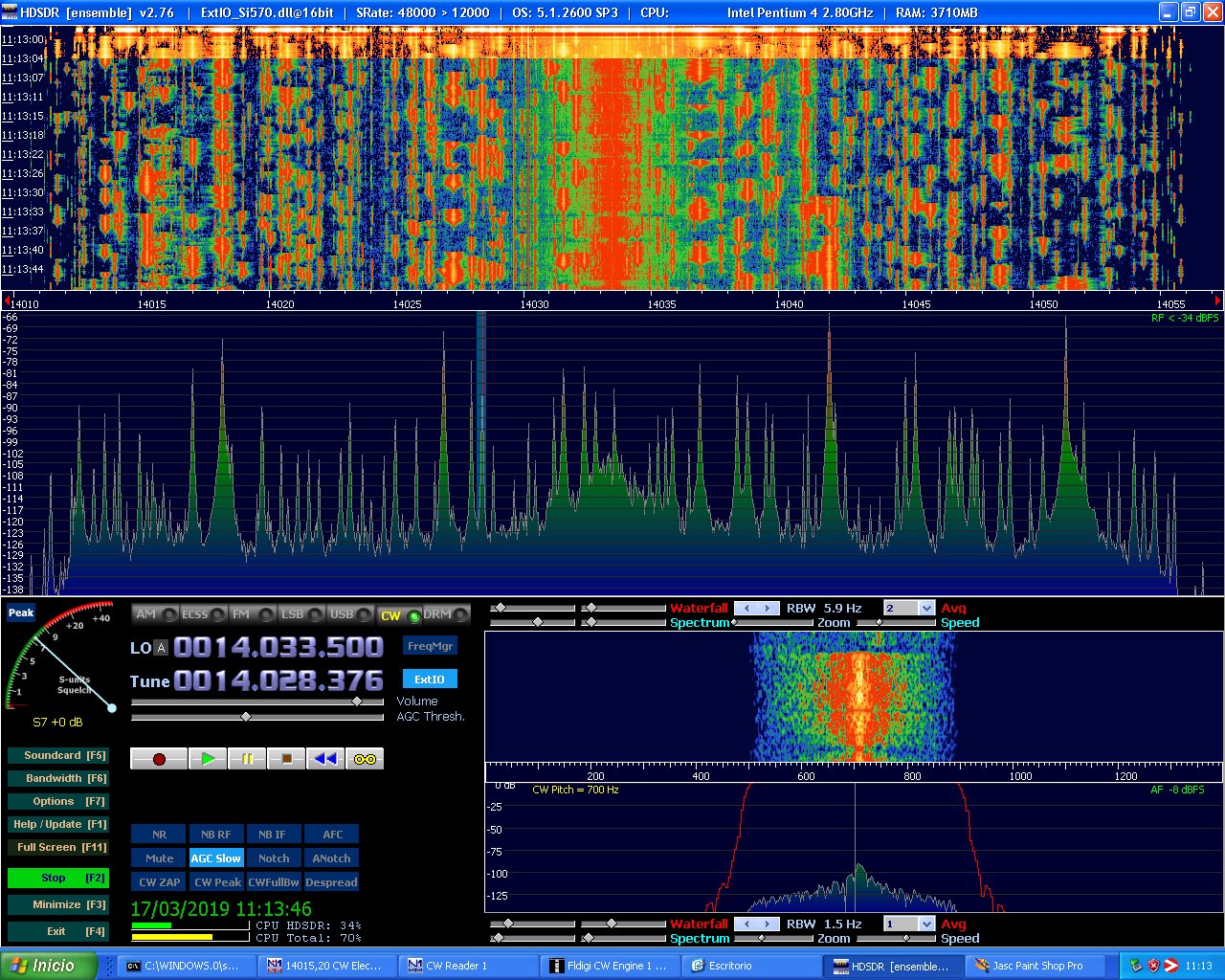Open the FreqMgr frequency manager
Screen dimensions: 1225x980
(x=430, y=646)
